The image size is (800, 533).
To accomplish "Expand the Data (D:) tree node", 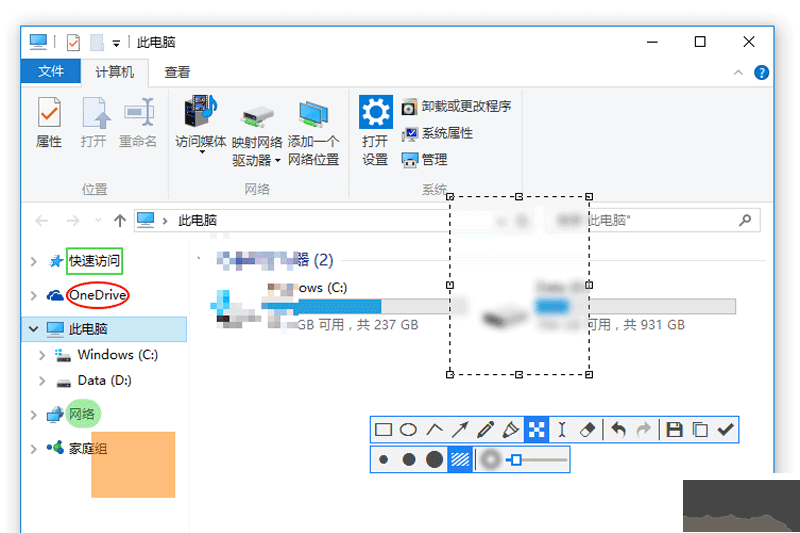I will click(42, 381).
